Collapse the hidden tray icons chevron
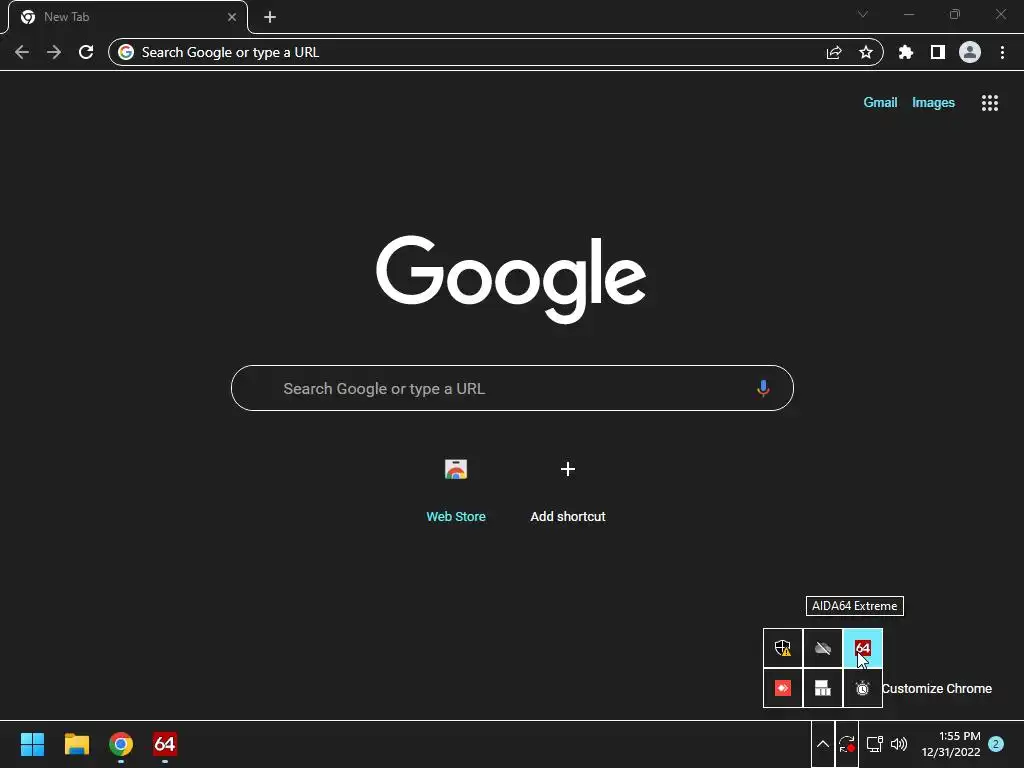Image resolution: width=1024 pixels, height=768 pixels. [x=823, y=744]
